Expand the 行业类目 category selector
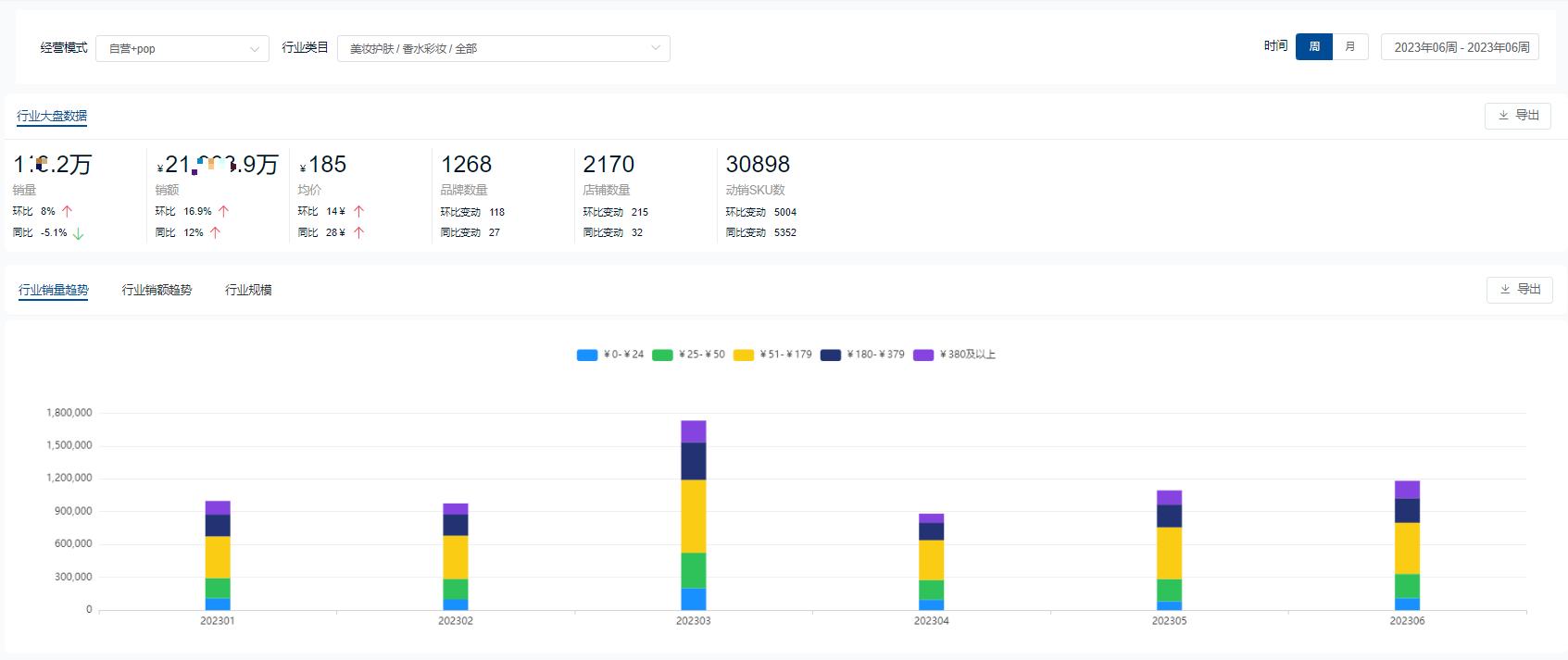 503,48
